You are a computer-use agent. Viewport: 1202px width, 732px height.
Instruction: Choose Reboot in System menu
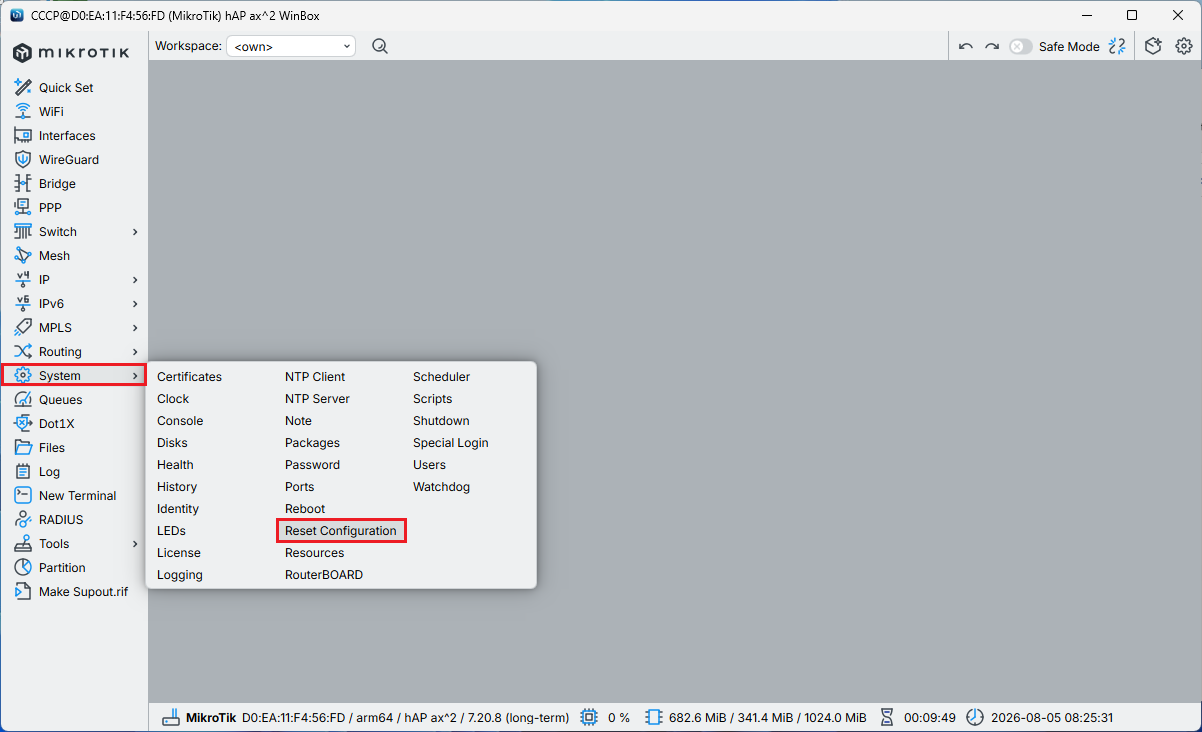coord(305,509)
